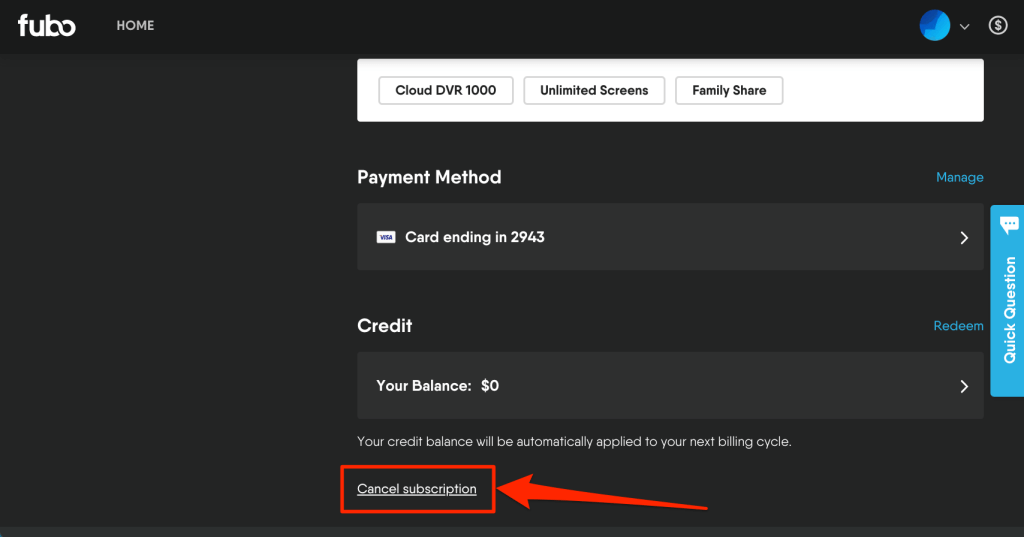Click the Redeem credit link
This screenshot has height=537, width=1024.
click(958, 326)
